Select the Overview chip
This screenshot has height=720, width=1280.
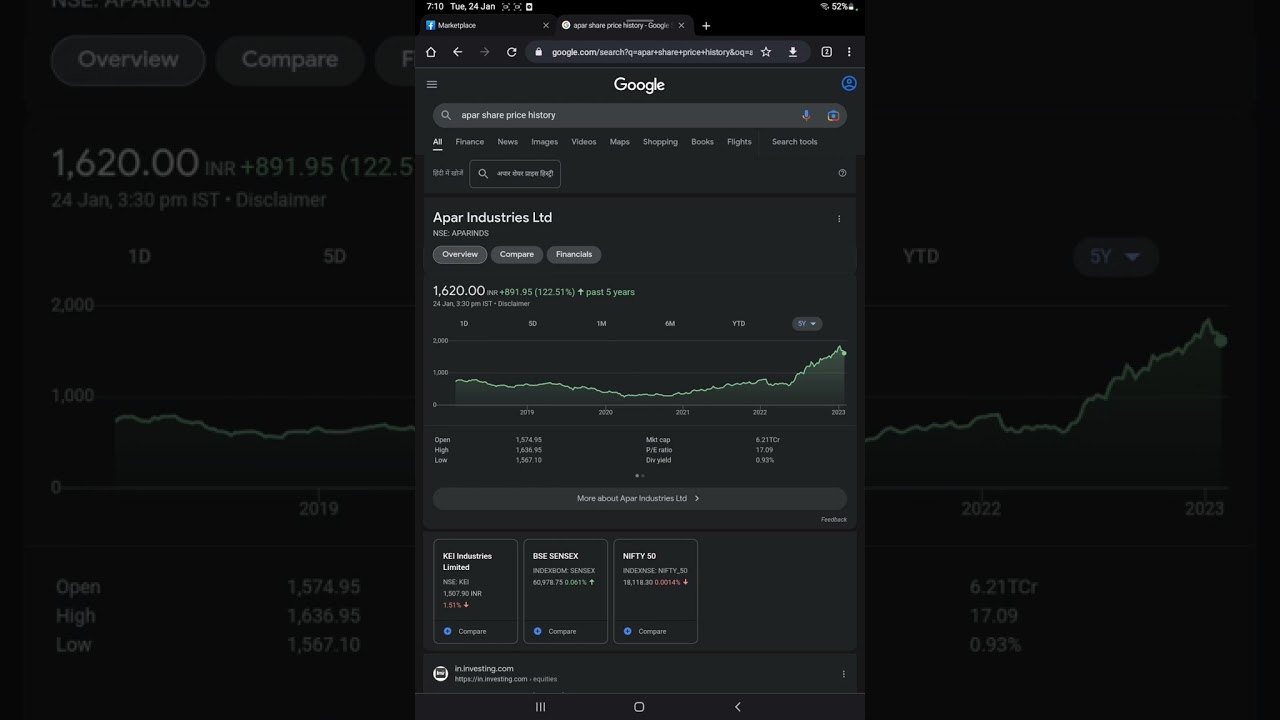[x=460, y=254]
